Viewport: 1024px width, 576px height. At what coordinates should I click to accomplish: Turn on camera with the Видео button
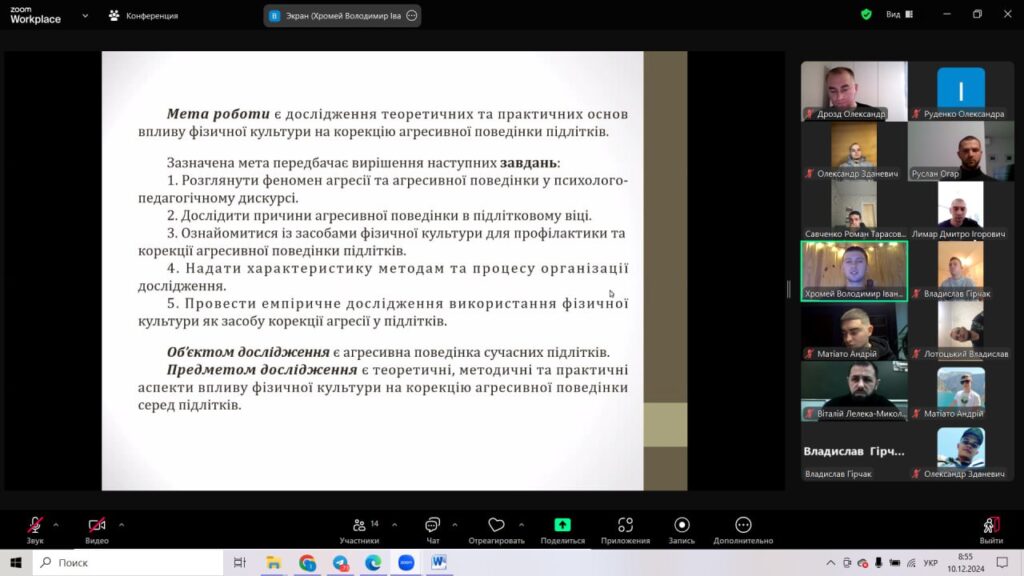97,527
